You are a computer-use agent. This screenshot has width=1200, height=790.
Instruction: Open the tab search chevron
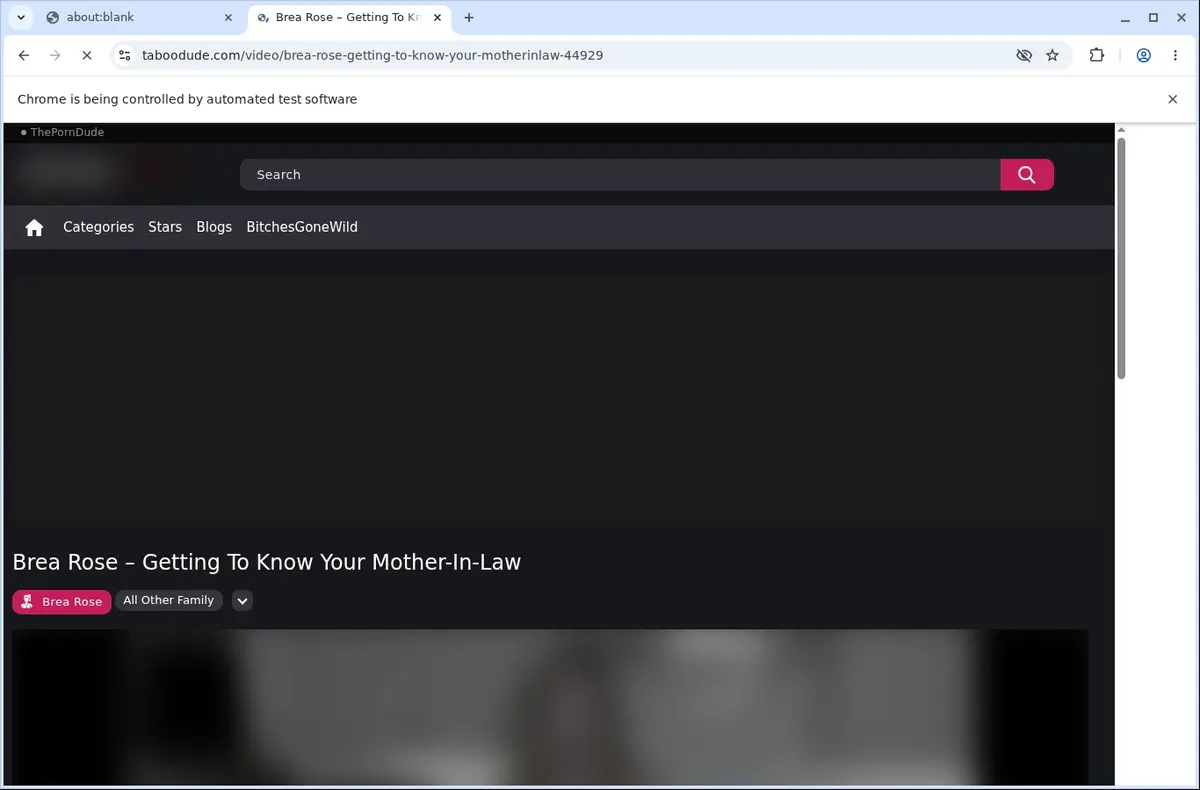pyautogui.click(x=20, y=17)
